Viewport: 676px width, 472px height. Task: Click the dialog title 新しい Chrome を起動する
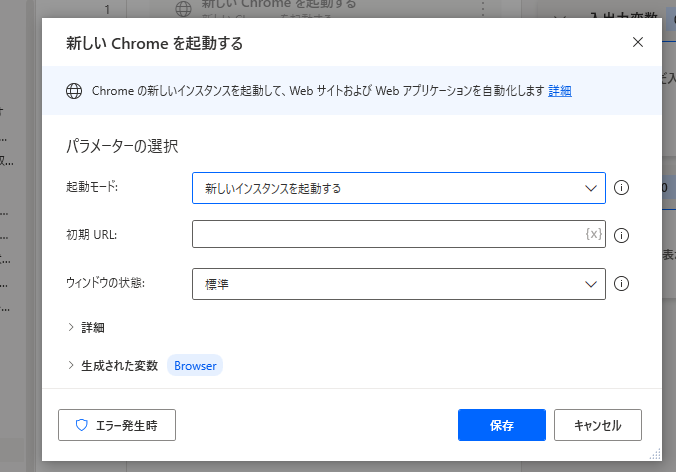154,44
